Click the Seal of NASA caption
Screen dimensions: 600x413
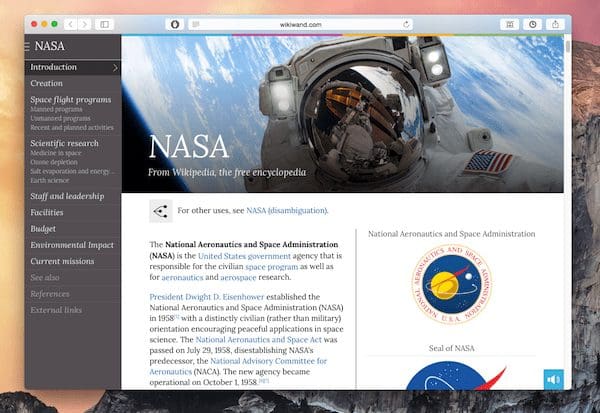point(452,348)
